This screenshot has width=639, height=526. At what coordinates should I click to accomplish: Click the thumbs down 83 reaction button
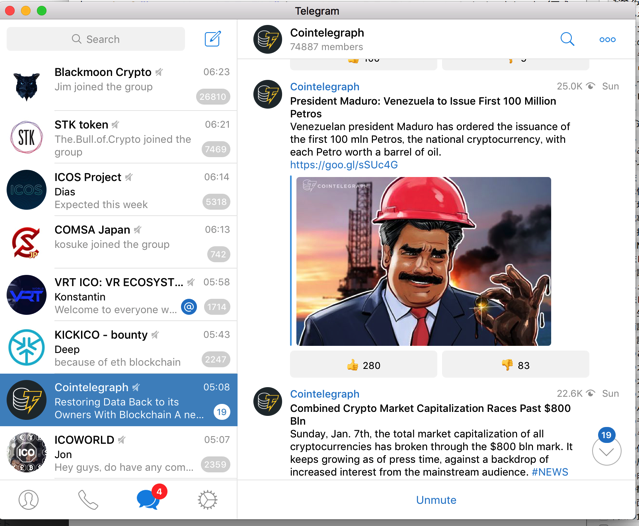pos(516,365)
